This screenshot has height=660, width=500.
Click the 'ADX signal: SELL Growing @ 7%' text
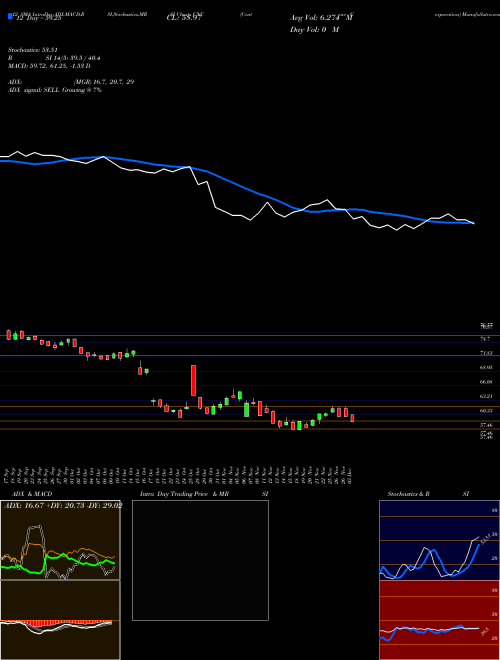coord(55,90)
